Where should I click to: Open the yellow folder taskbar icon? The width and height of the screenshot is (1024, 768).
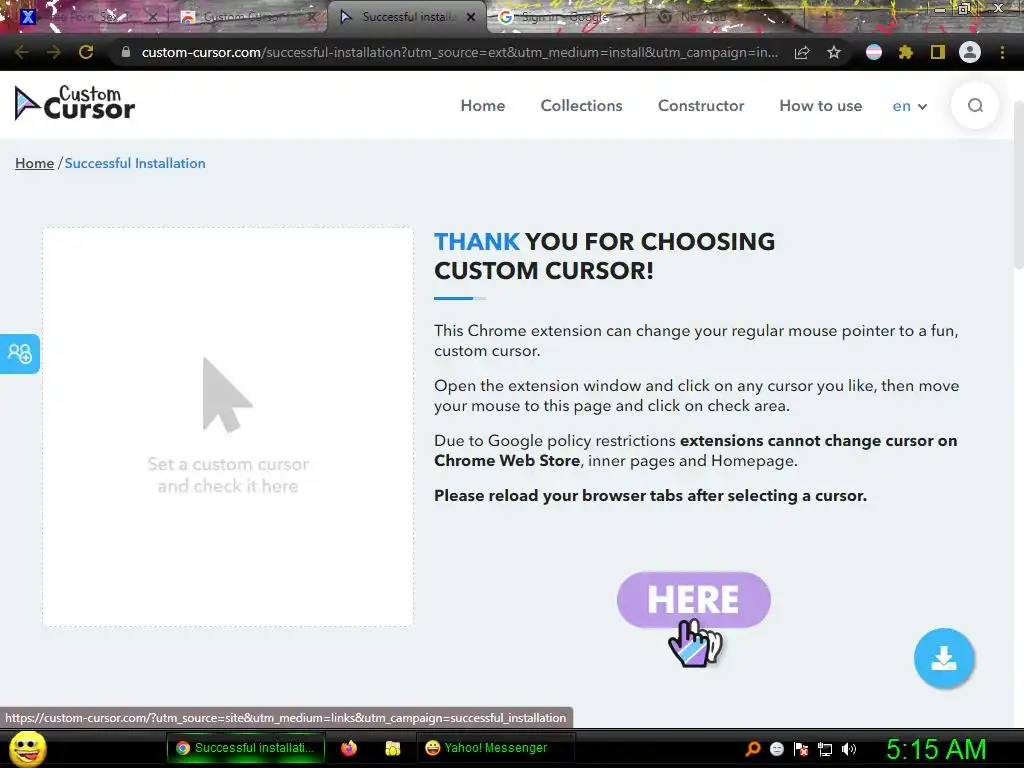coord(392,748)
